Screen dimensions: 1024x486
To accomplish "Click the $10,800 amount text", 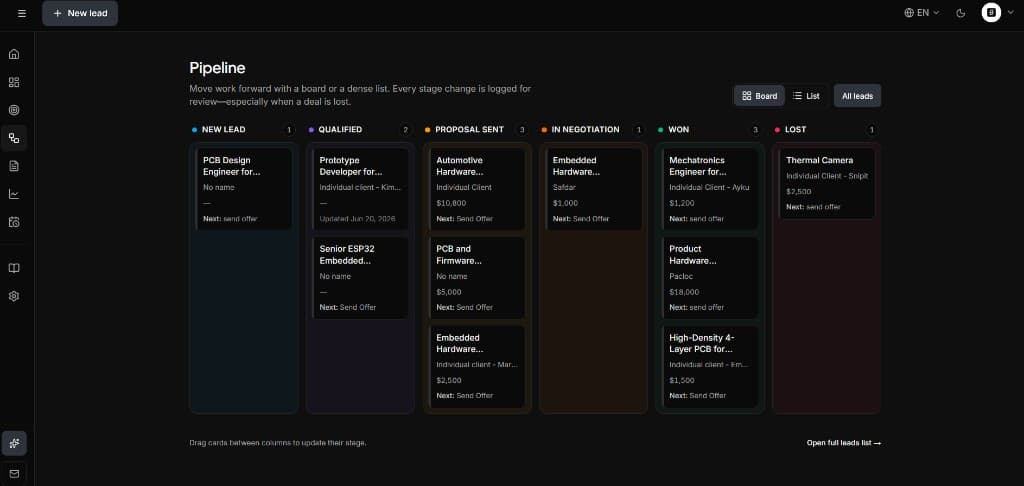I will tap(451, 203).
